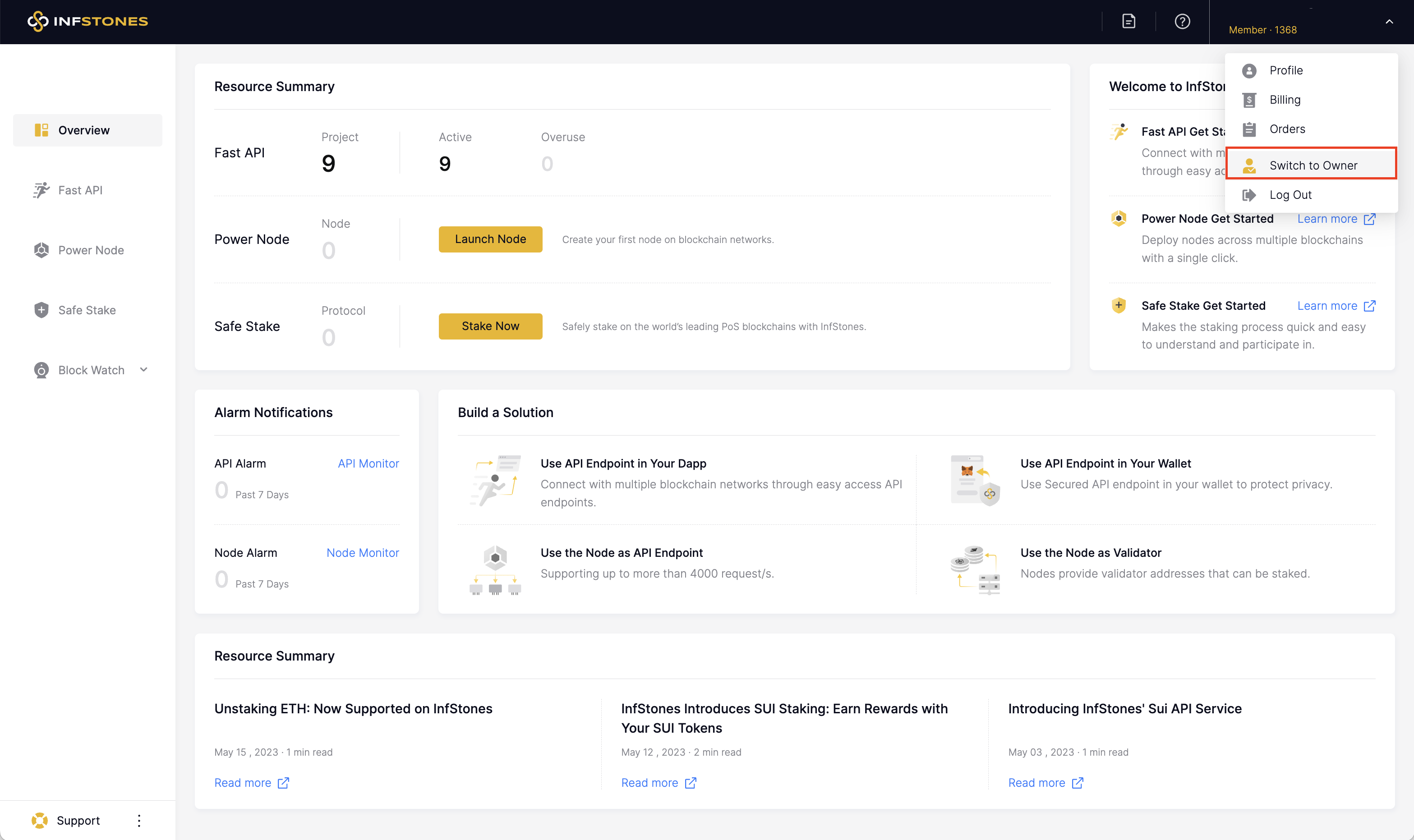Image resolution: width=1414 pixels, height=840 pixels.
Task: Select Log Out from account menu
Action: [1290, 195]
